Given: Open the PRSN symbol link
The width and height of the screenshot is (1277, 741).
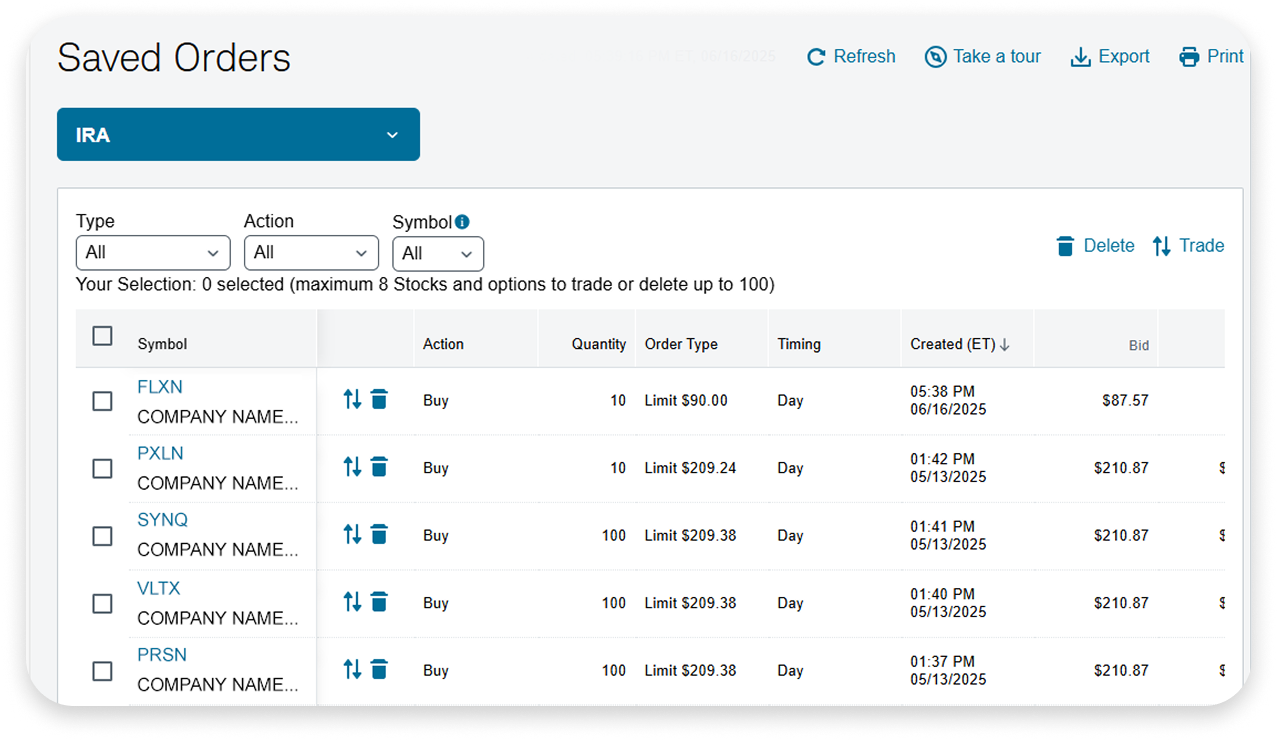Looking at the screenshot, I should (162, 655).
